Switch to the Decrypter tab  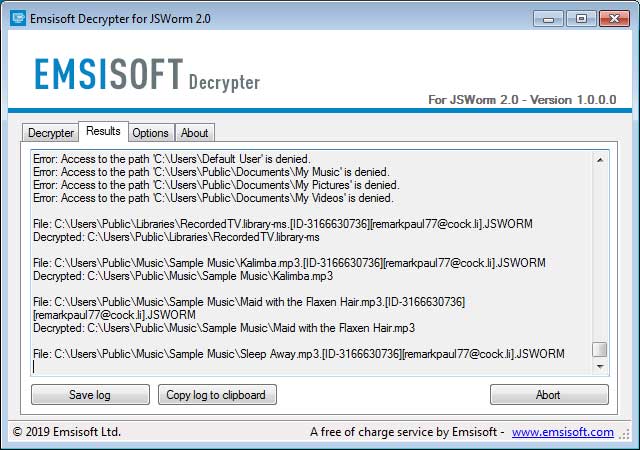(x=50, y=133)
